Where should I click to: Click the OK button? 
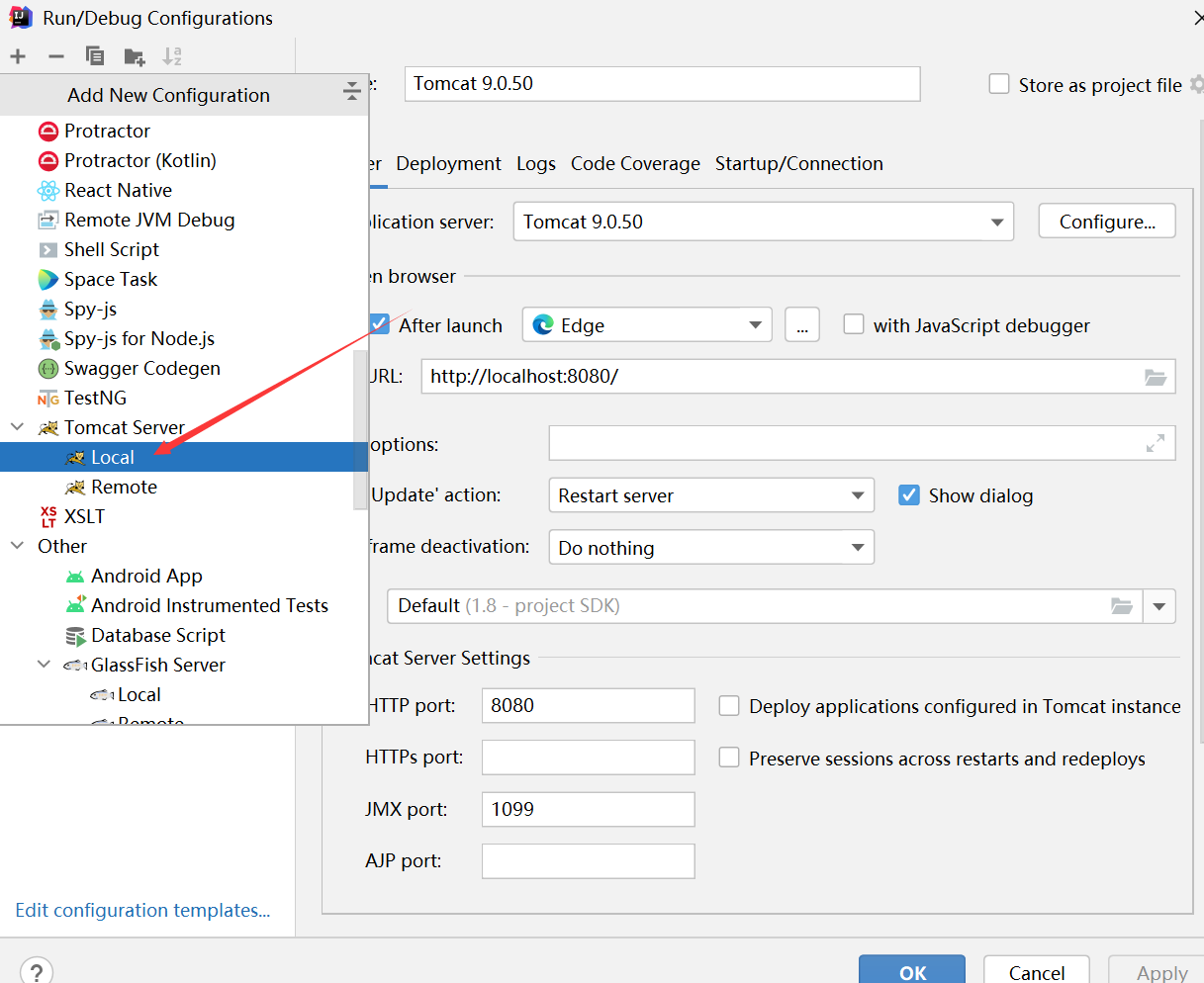912,970
